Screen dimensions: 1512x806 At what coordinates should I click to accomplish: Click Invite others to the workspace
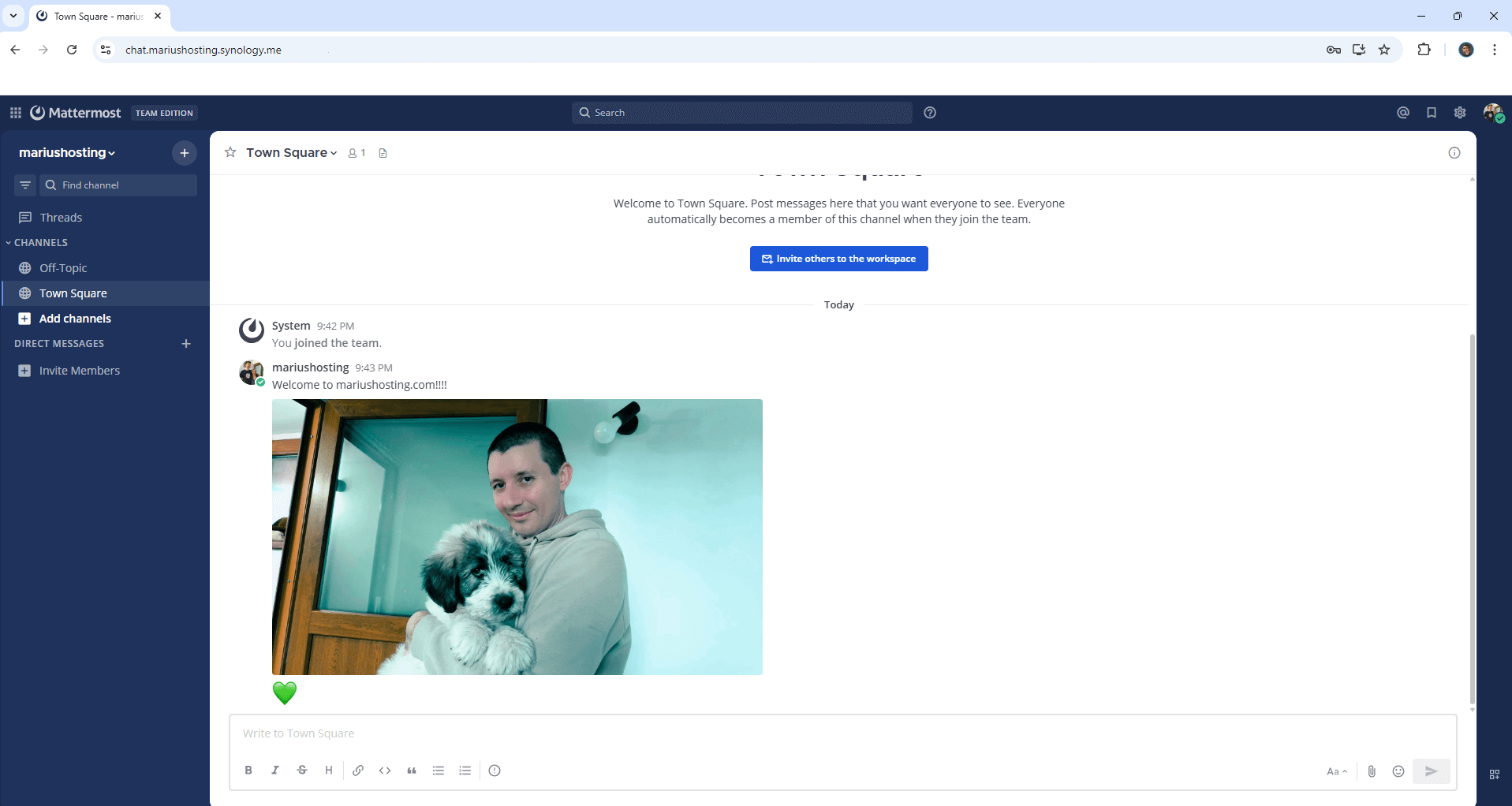838,258
